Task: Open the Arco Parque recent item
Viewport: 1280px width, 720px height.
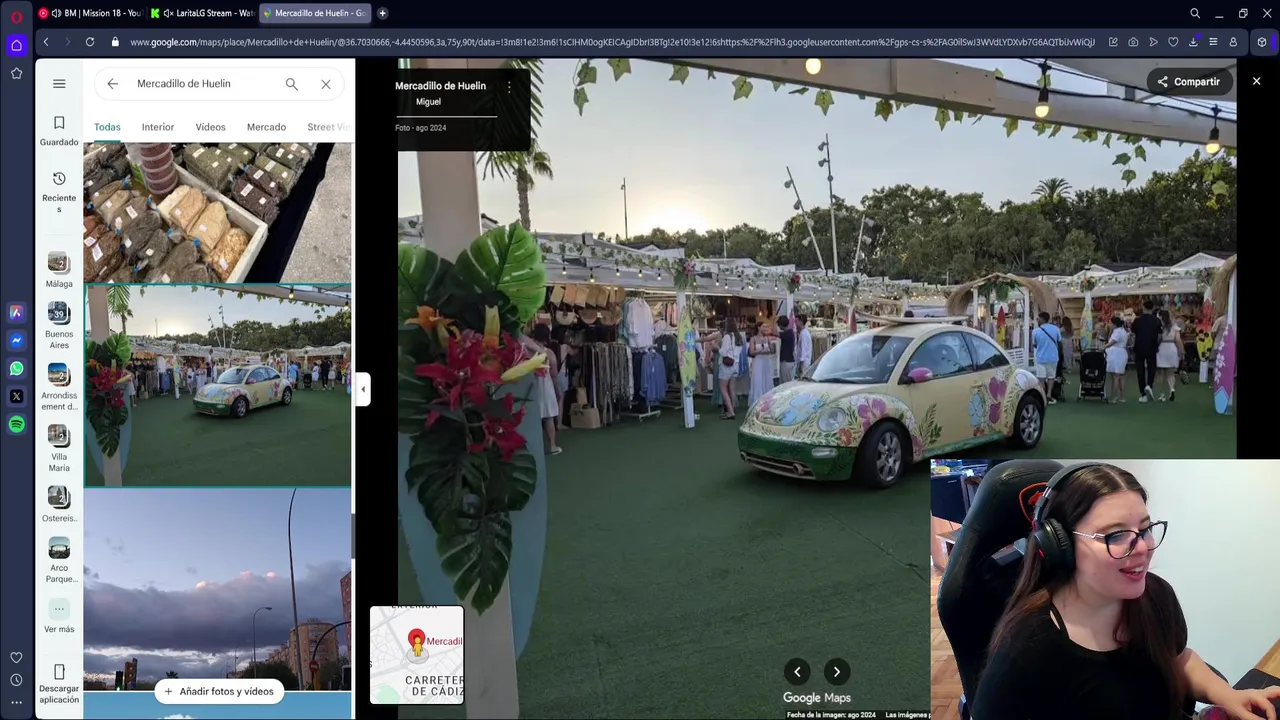Action: point(59,561)
